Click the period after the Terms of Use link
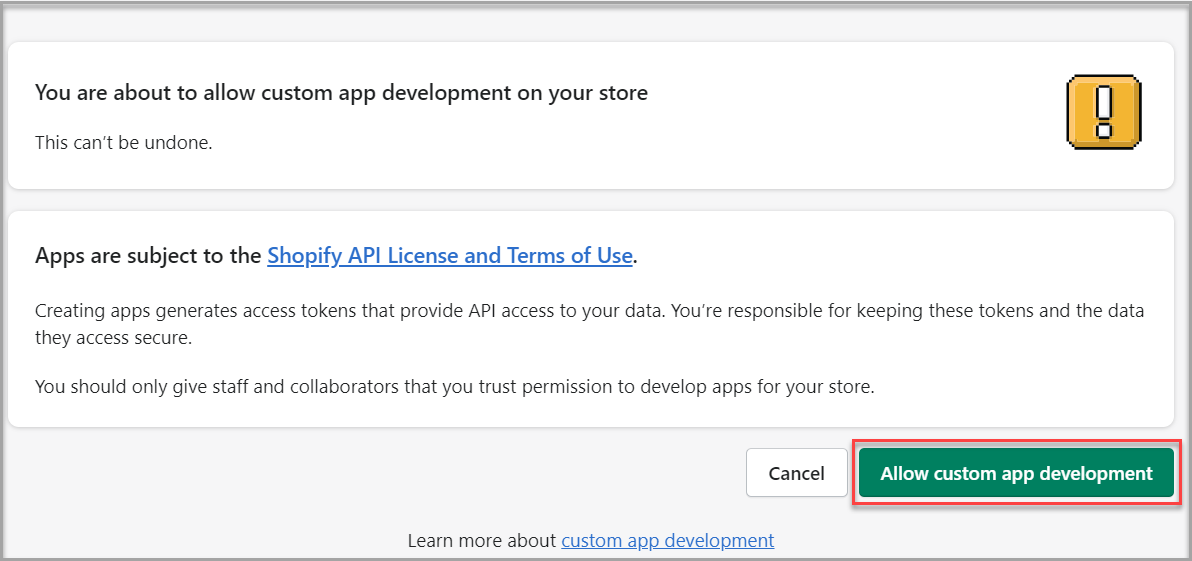The width and height of the screenshot is (1192, 561). (x=636, y=256)
